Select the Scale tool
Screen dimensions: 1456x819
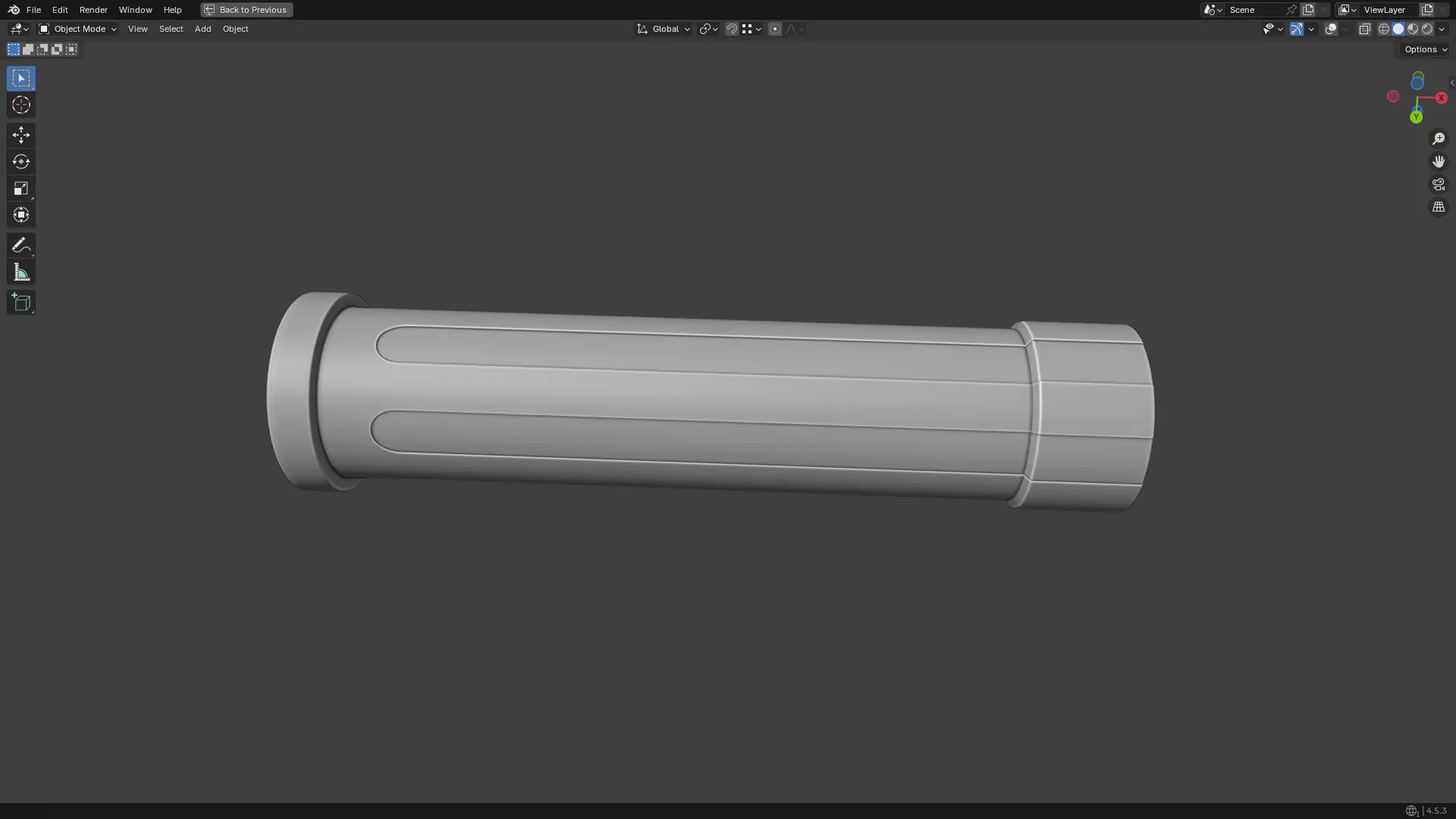point(21,188)
